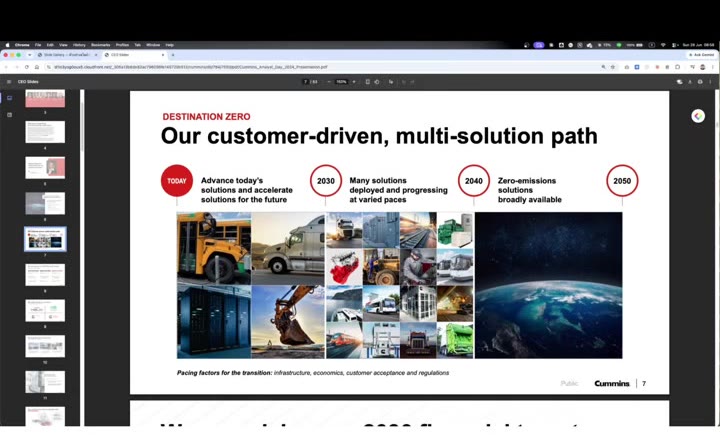Reload the current page
Screen dimensions: 720x444
[27, 67]
